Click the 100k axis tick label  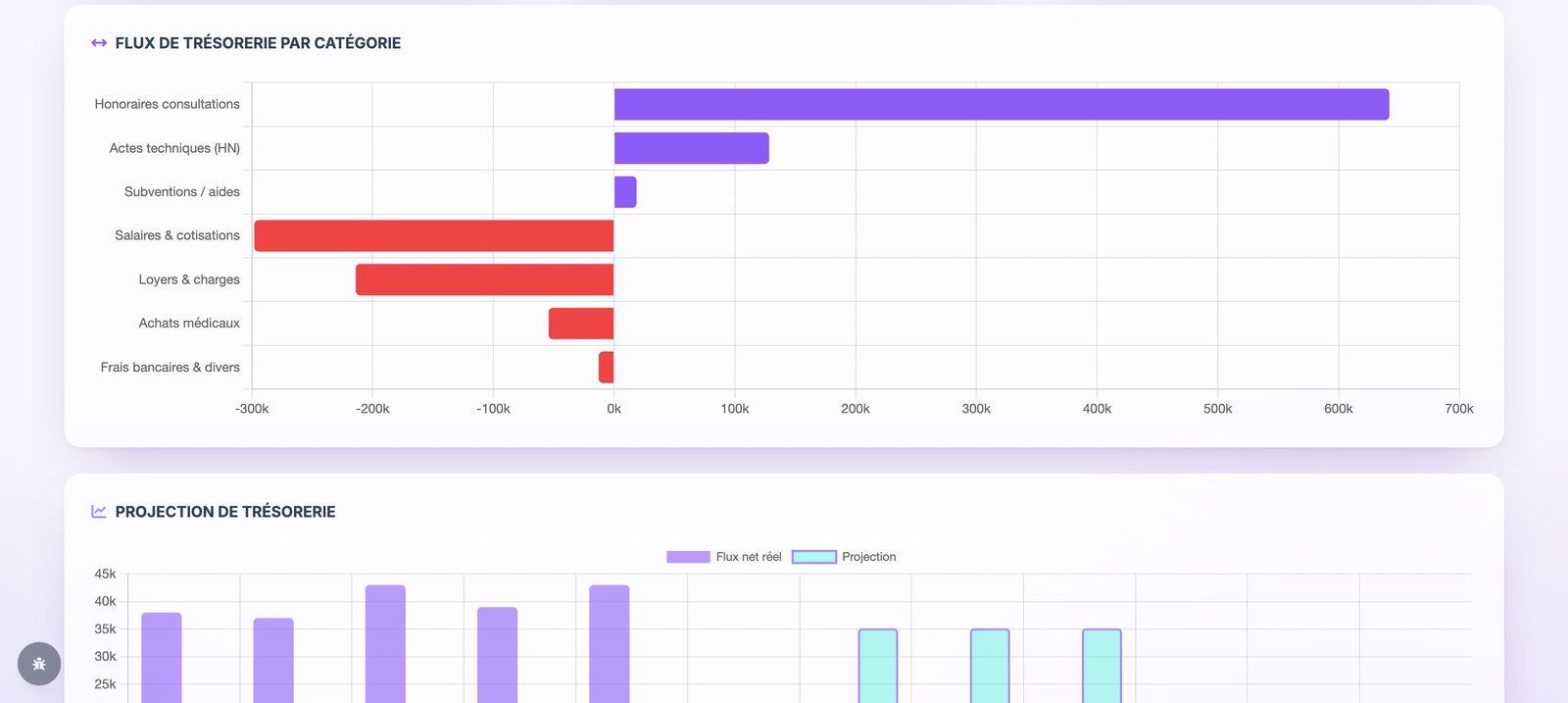pos(735,409)
